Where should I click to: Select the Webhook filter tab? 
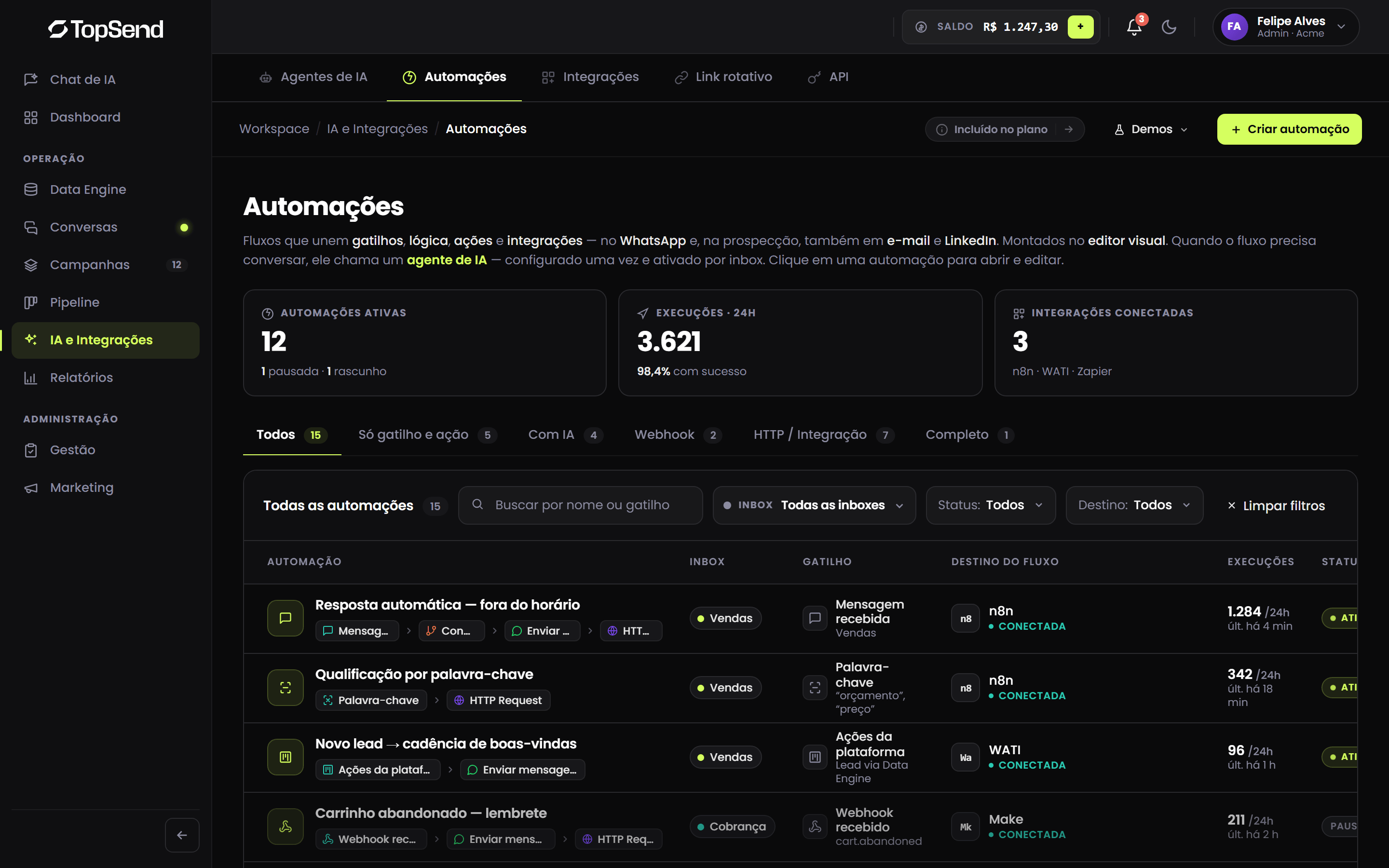(x=678, y=434)
